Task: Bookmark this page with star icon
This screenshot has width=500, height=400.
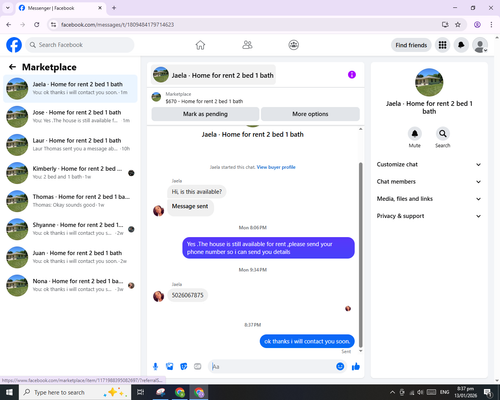Action: point(458,24)
